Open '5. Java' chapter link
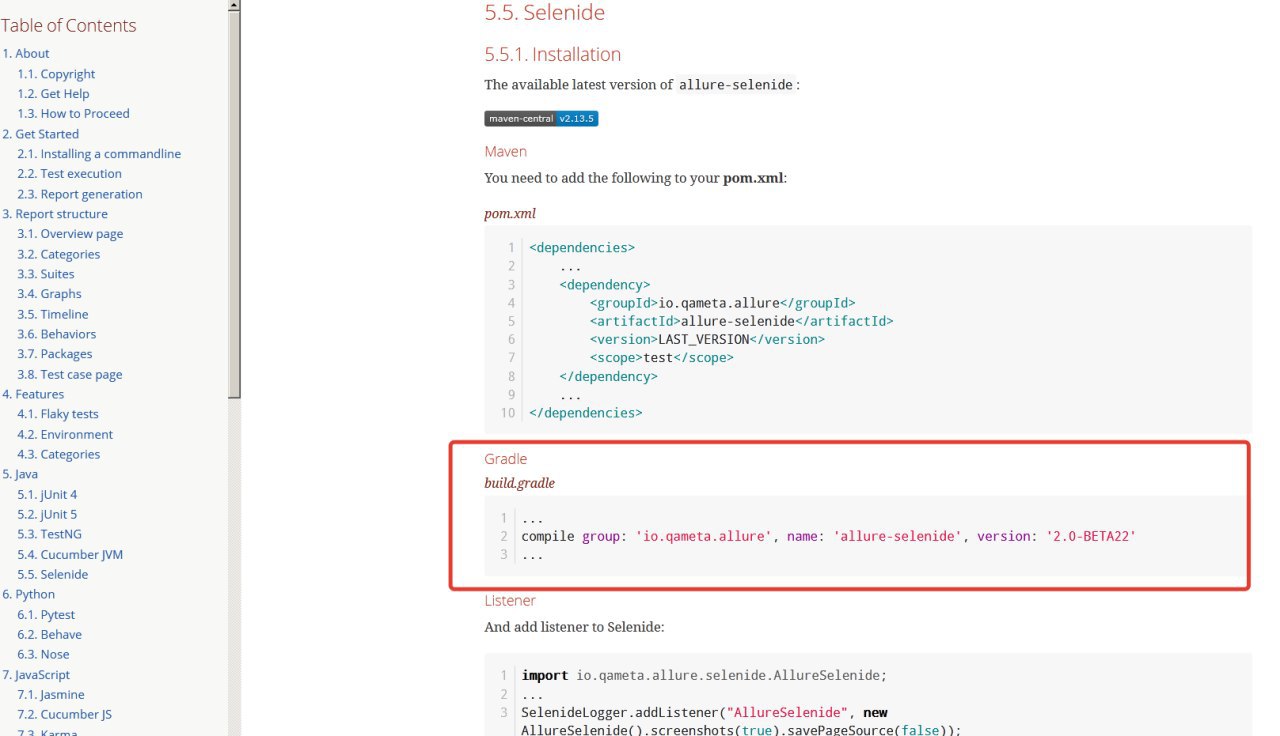The image size is (1280, 736). pos(20,474)
